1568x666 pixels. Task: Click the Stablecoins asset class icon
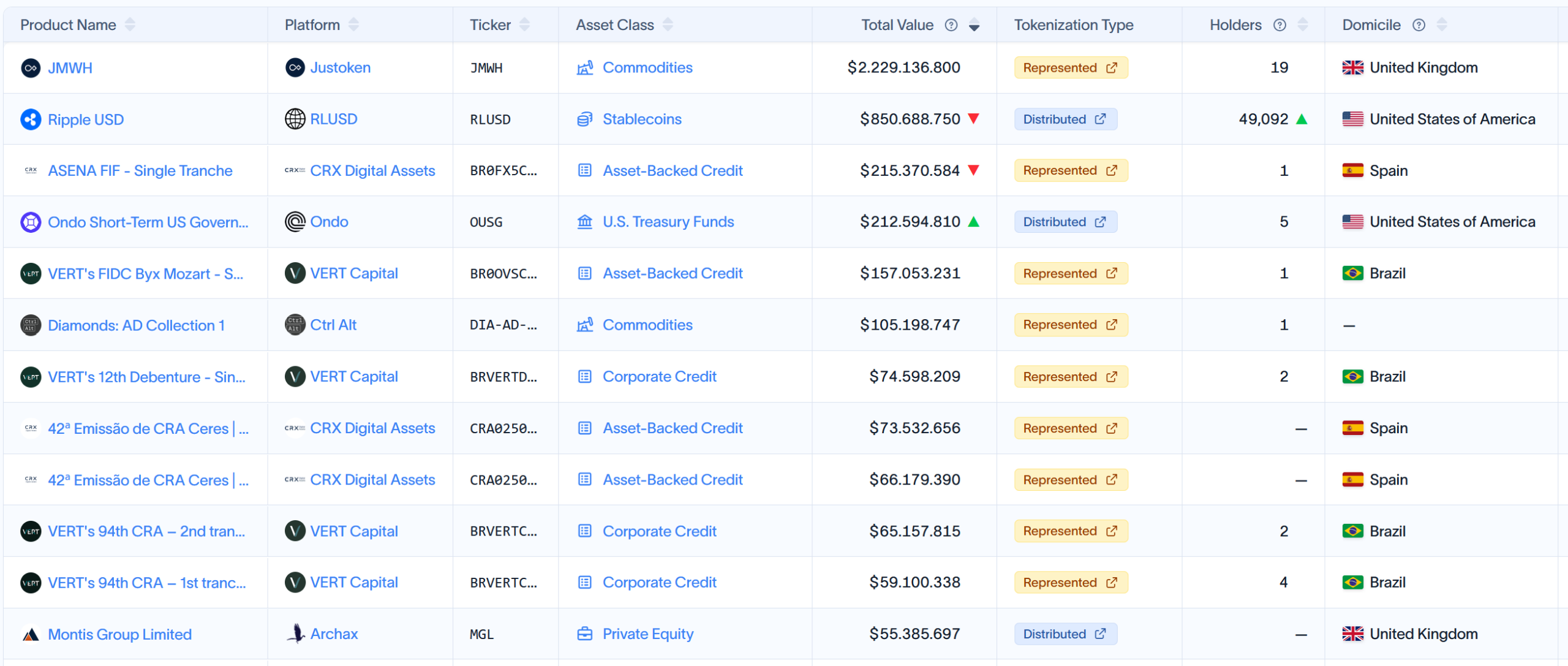pos(585,119)
